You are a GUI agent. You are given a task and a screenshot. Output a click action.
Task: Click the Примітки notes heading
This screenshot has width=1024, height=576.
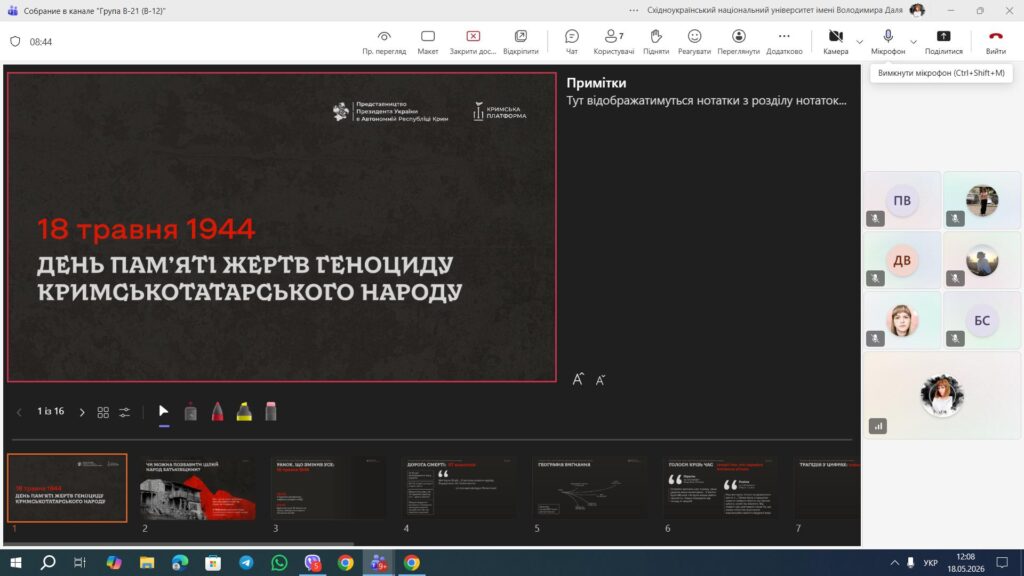pos(596,83)
